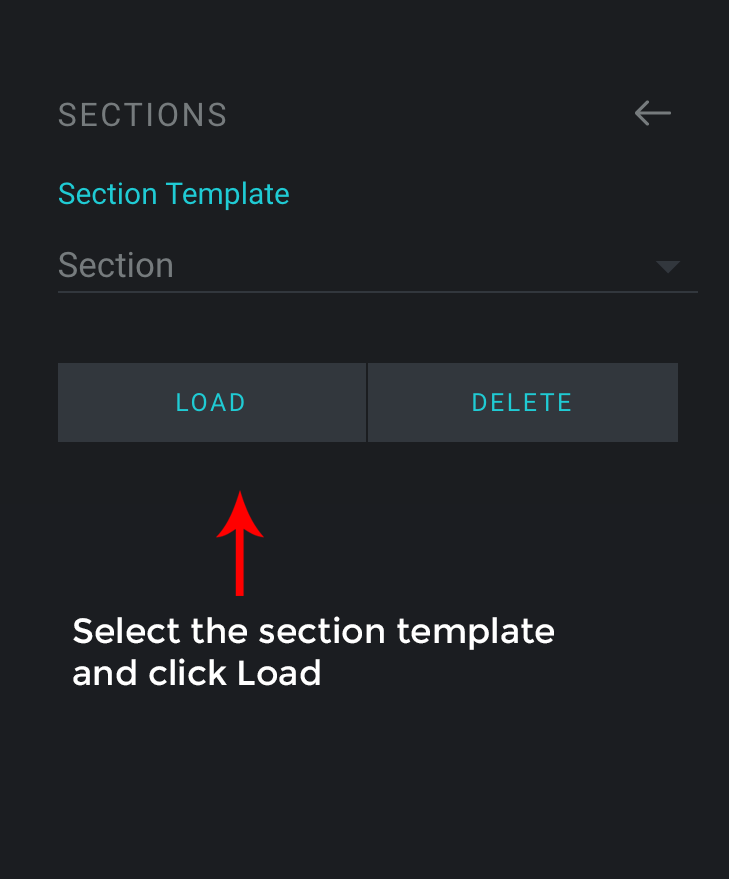Expand the Section Template selector field
Screen dimensions: 729x879
[377, 266]
